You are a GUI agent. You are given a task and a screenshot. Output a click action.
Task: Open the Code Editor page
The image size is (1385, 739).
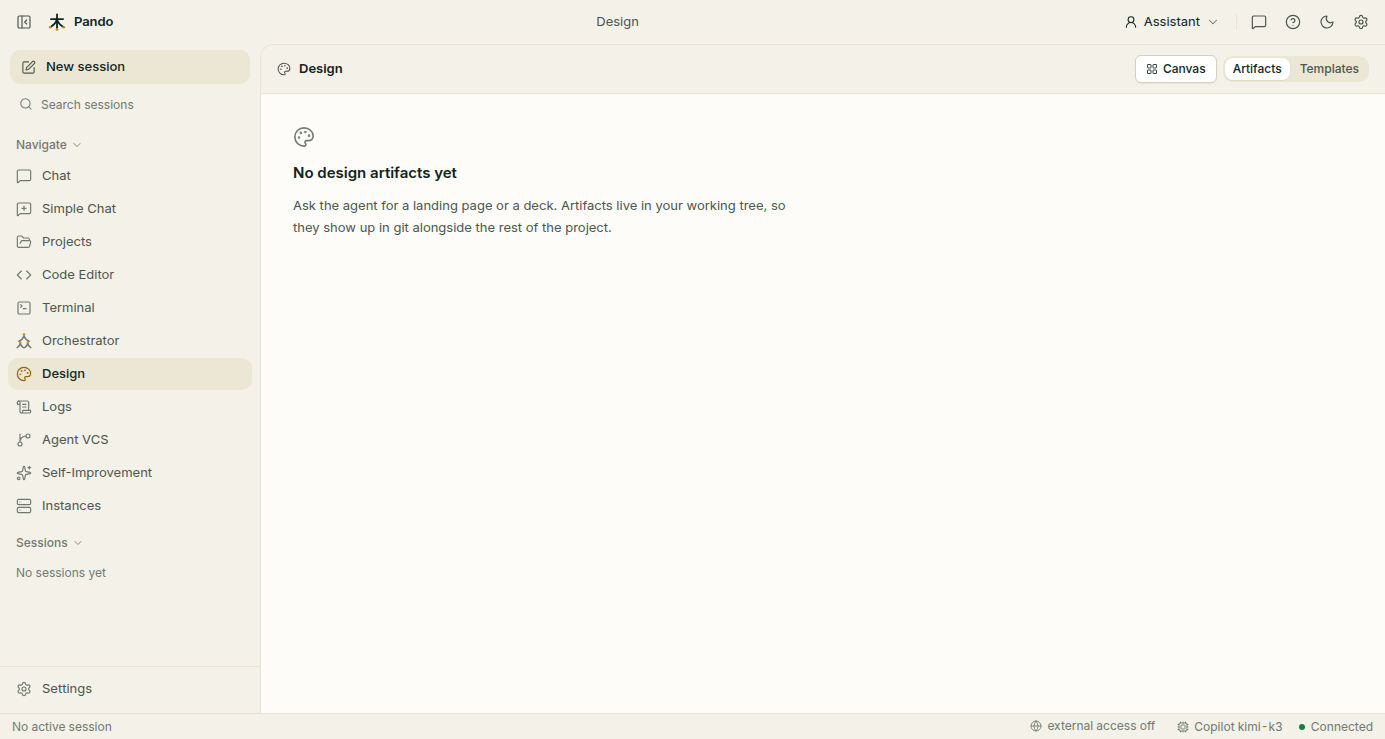[x=130, y=275]
